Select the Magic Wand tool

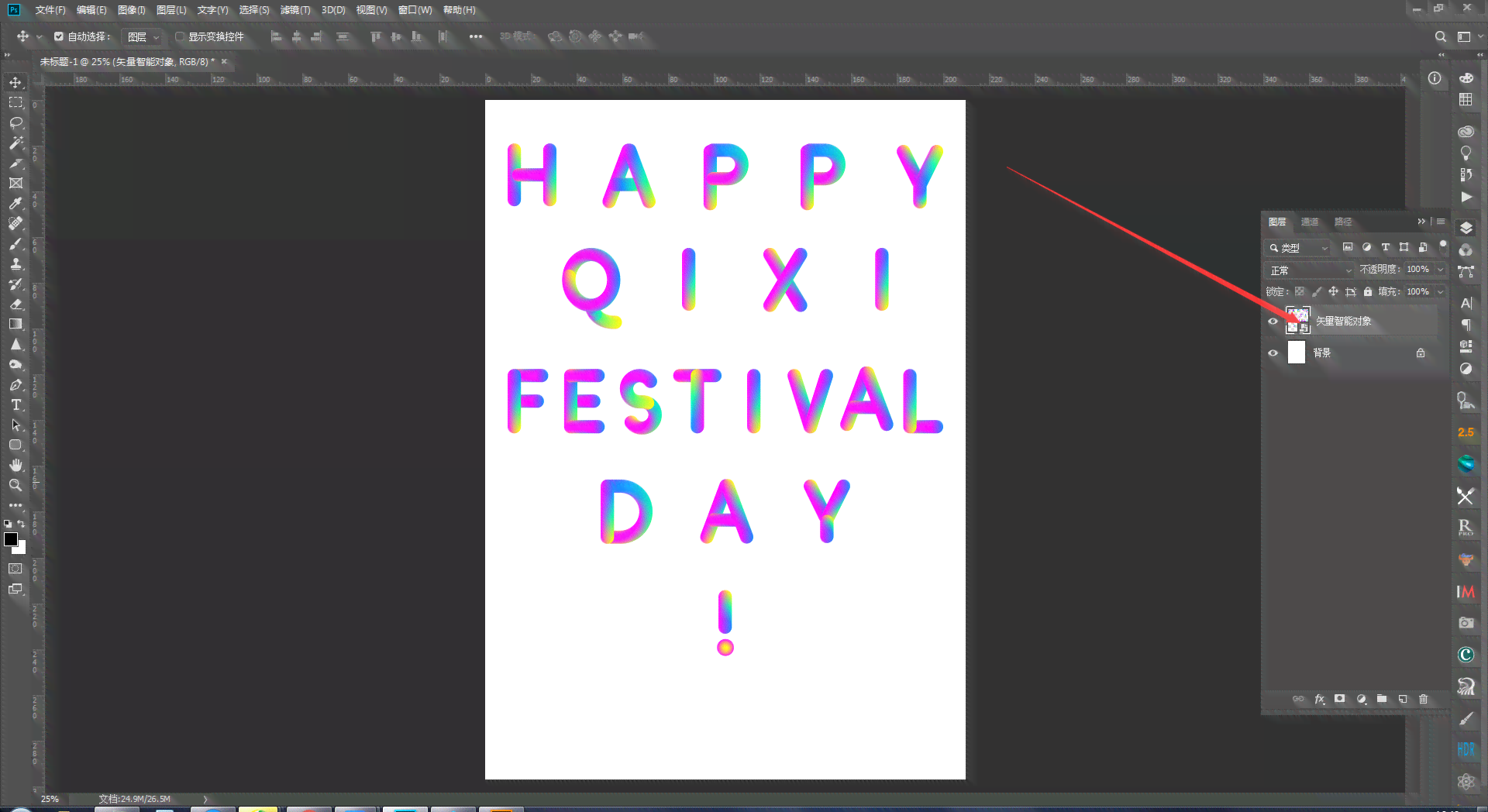coord(15,143)
